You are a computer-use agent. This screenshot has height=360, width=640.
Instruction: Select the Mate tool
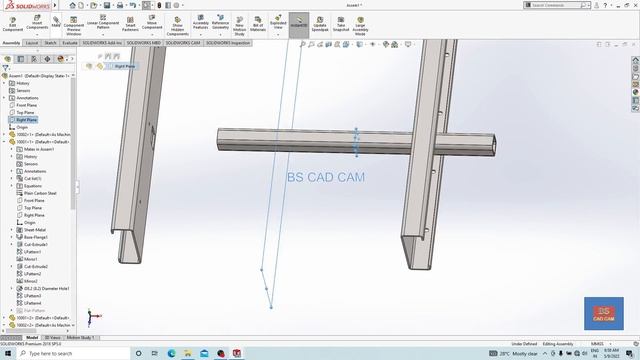pyautogui.click(x=56, y=22)
